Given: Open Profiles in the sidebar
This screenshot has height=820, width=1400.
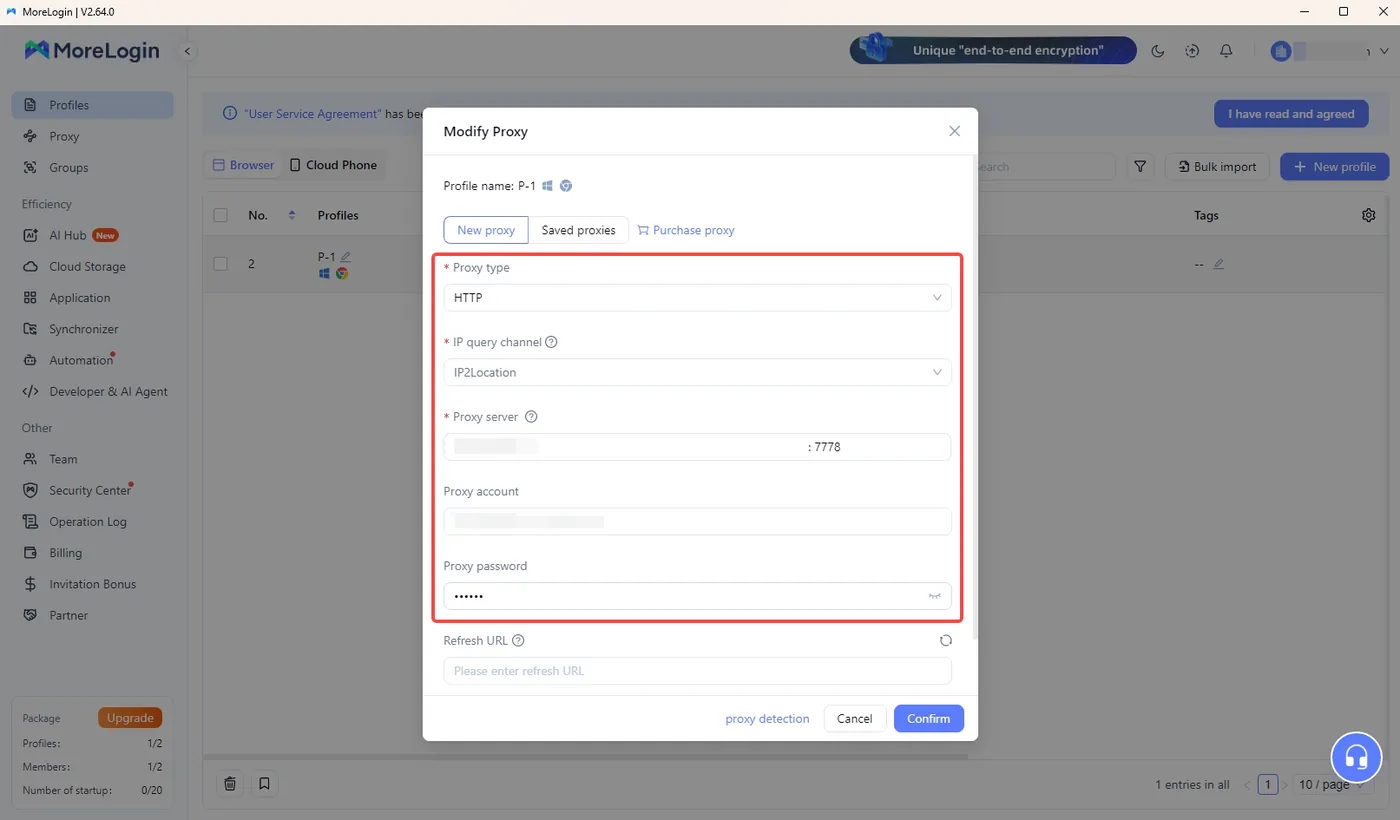Looking at the screenshot, I should 92,105.
